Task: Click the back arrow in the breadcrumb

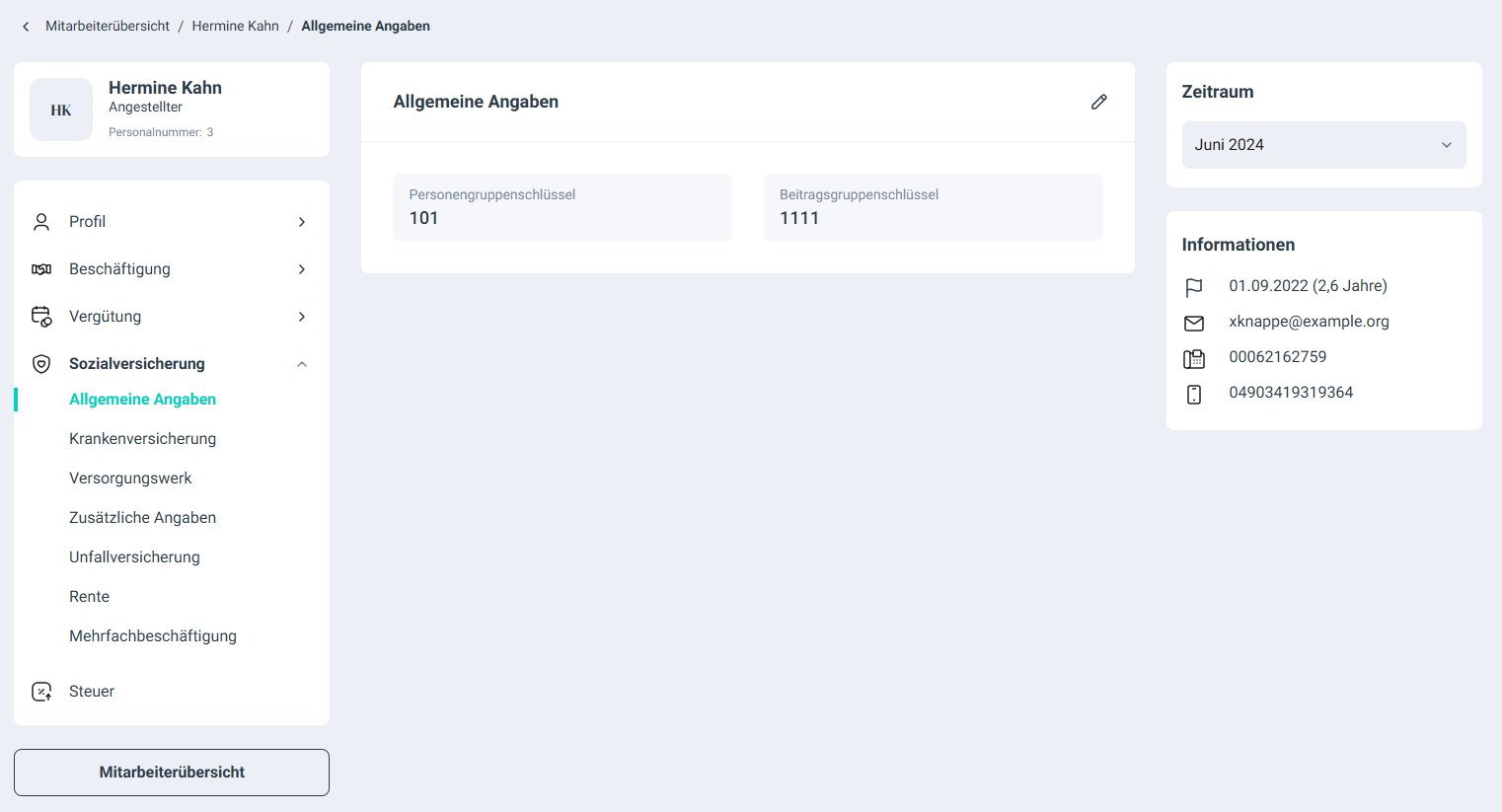Action: coord(26,27)
